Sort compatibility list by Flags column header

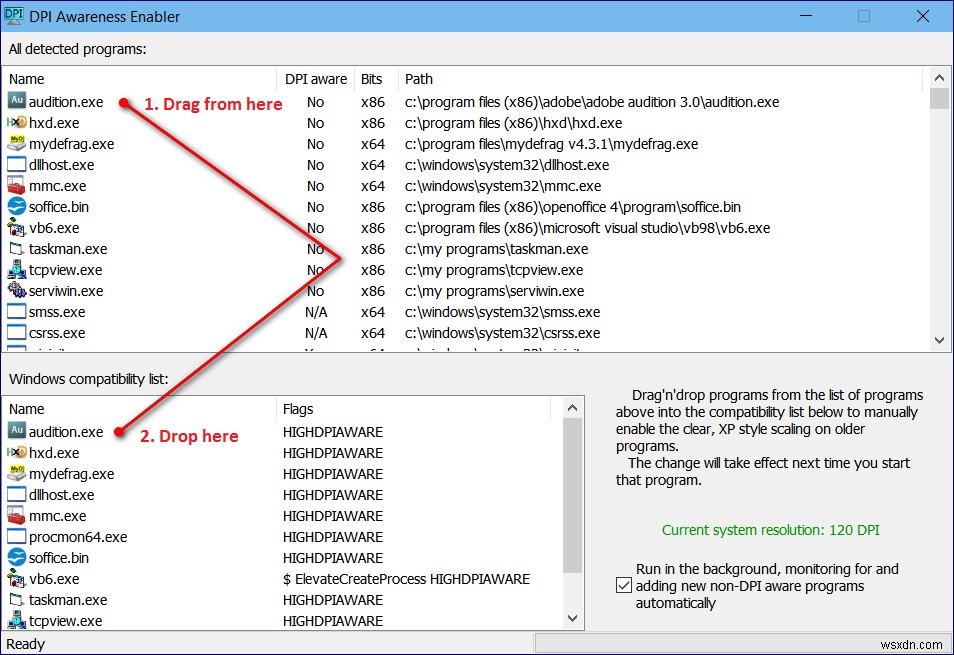pyautogui.click(x=414, y=409)
